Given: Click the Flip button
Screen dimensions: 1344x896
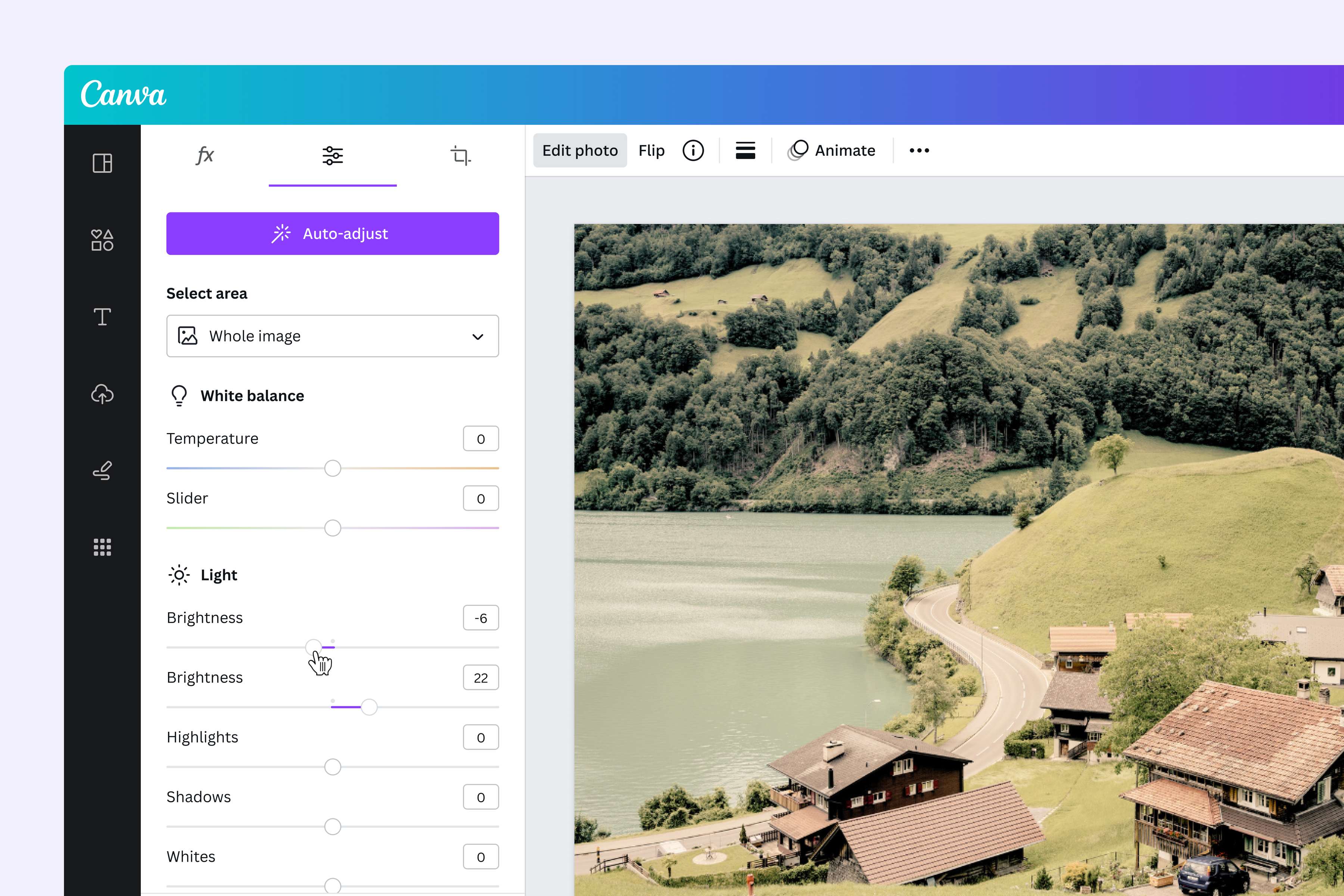Looking at the screenshot, I should (651, 151).
